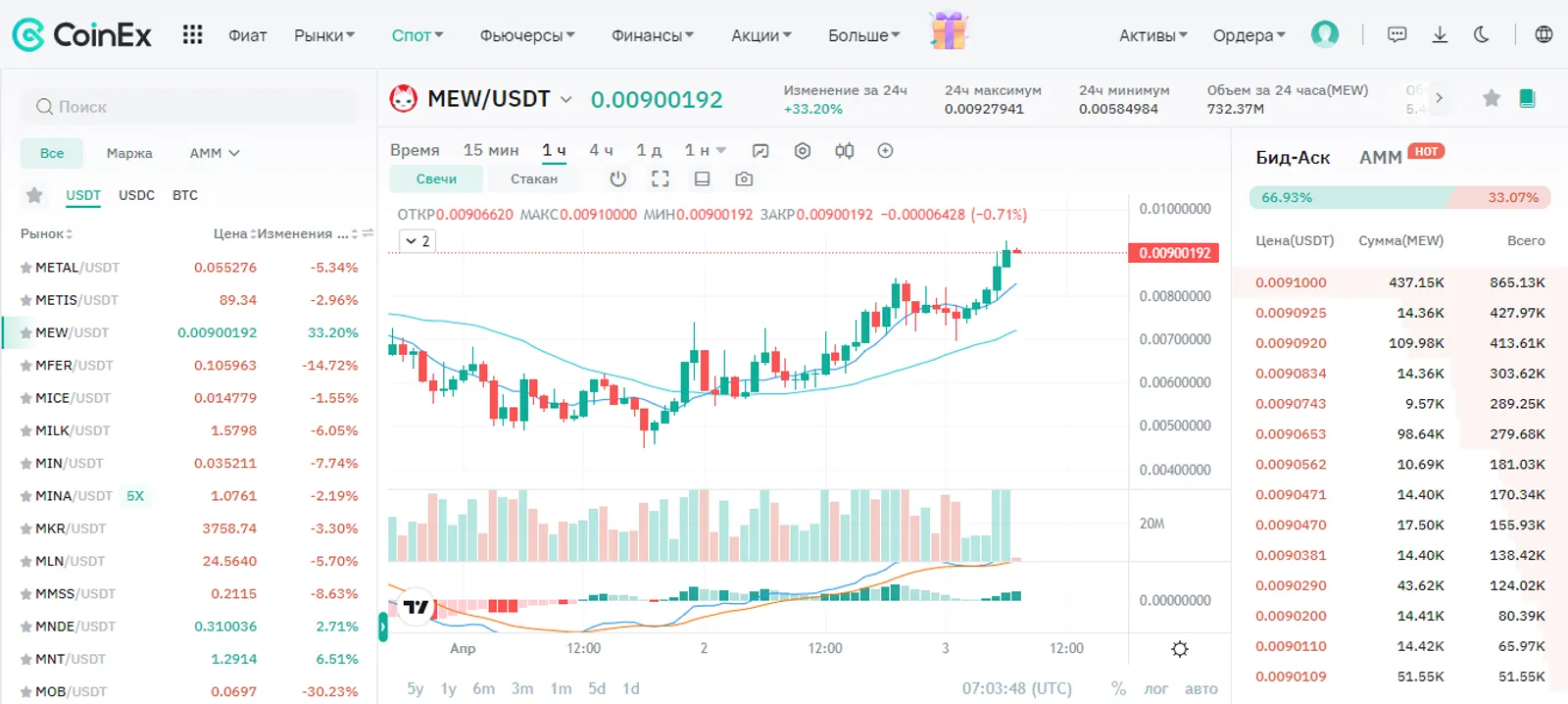
Task: Click the CoinEx logo
Action: click(81, 35)
